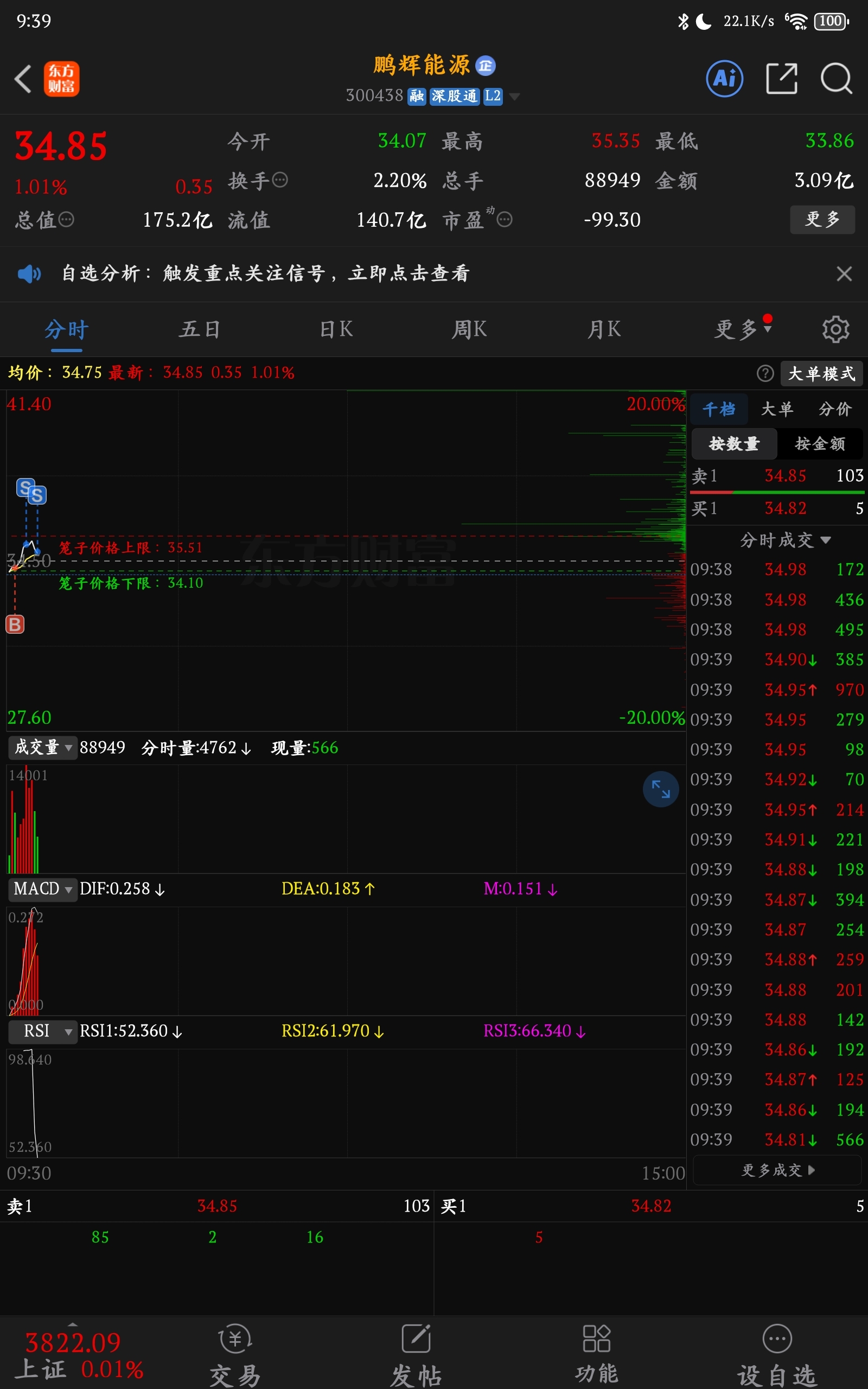The image size is (868, 1389).
Task: Switch to 日K chart tab
Action: pyautogui.click(x=336, y=329)
